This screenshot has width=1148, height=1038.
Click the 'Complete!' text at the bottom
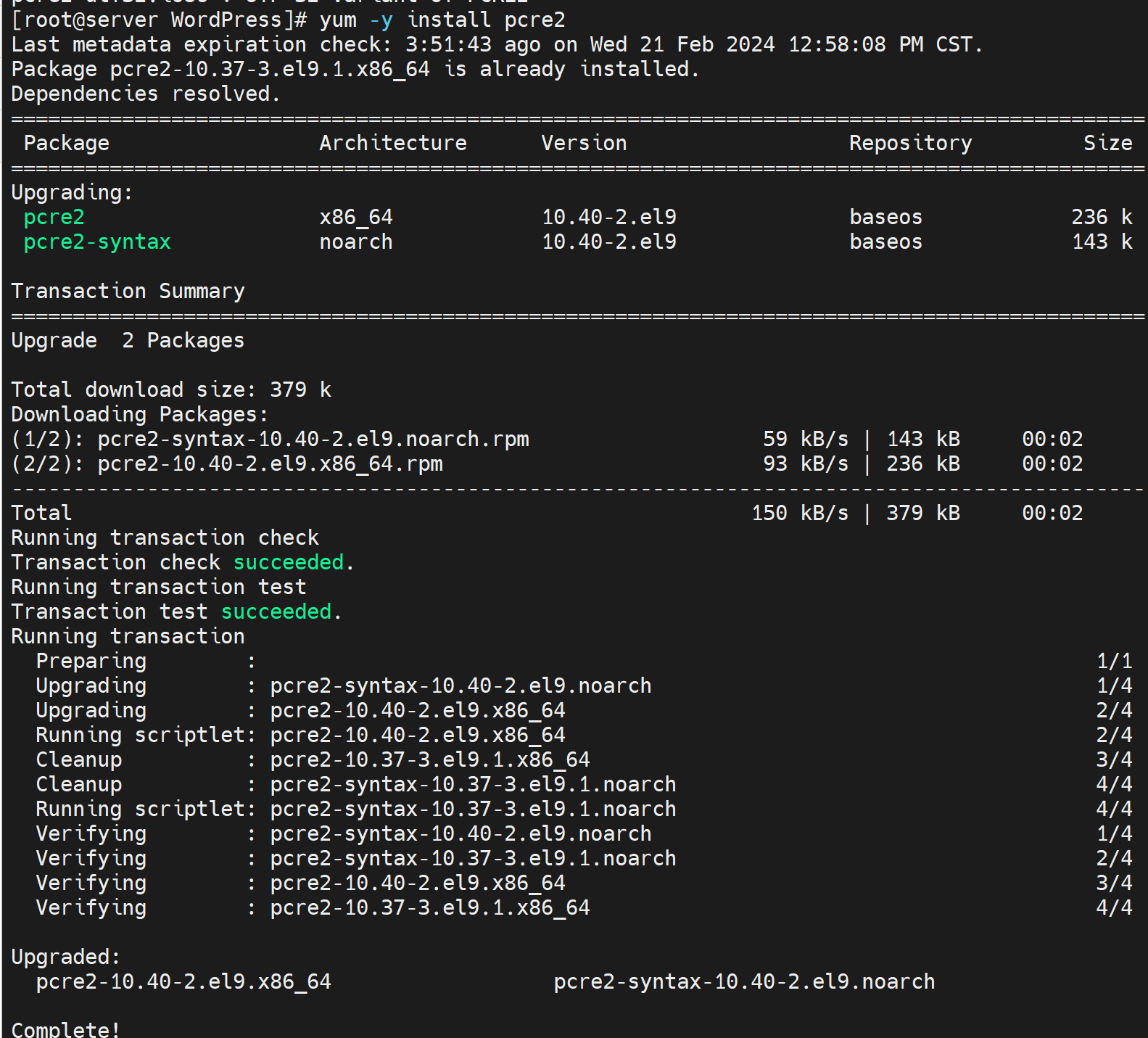[x=65, y=1029]
